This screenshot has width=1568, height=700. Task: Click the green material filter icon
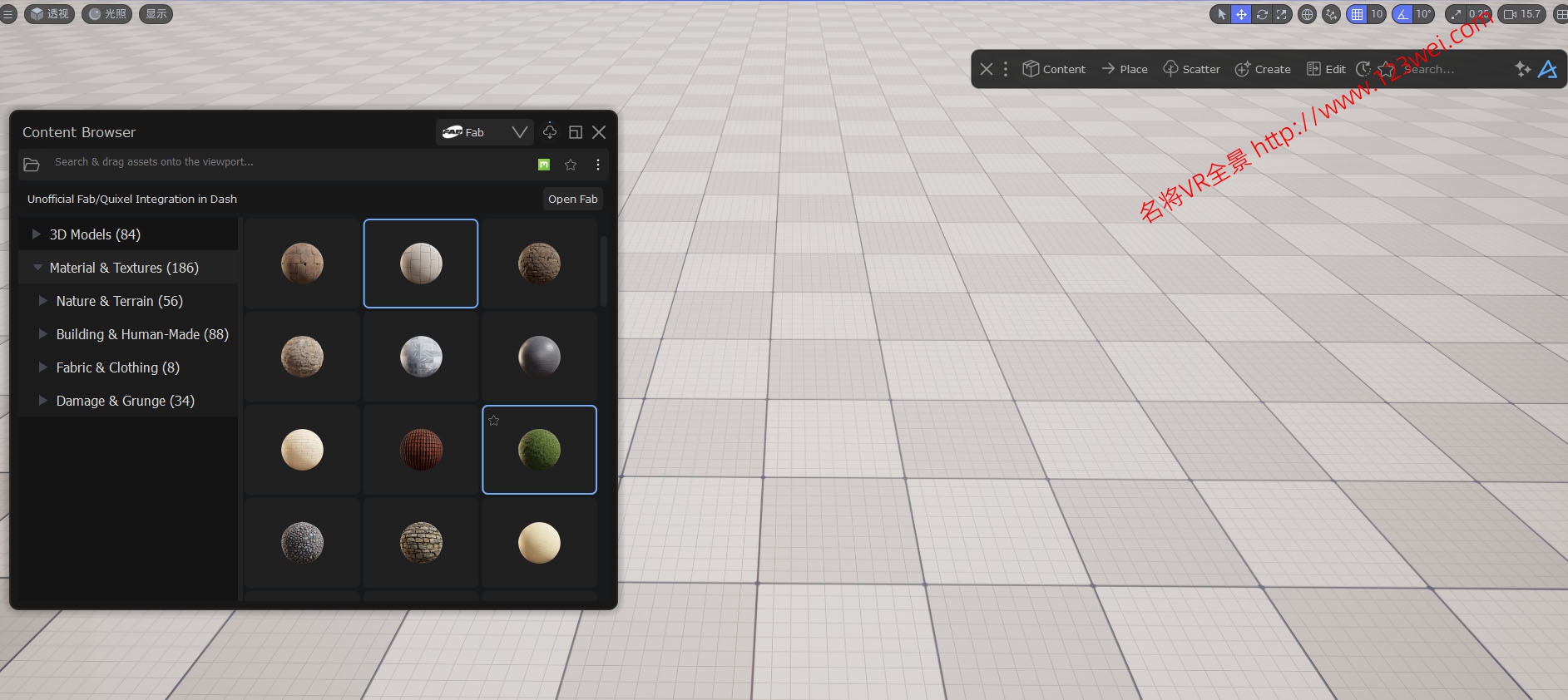click(544, 165)
